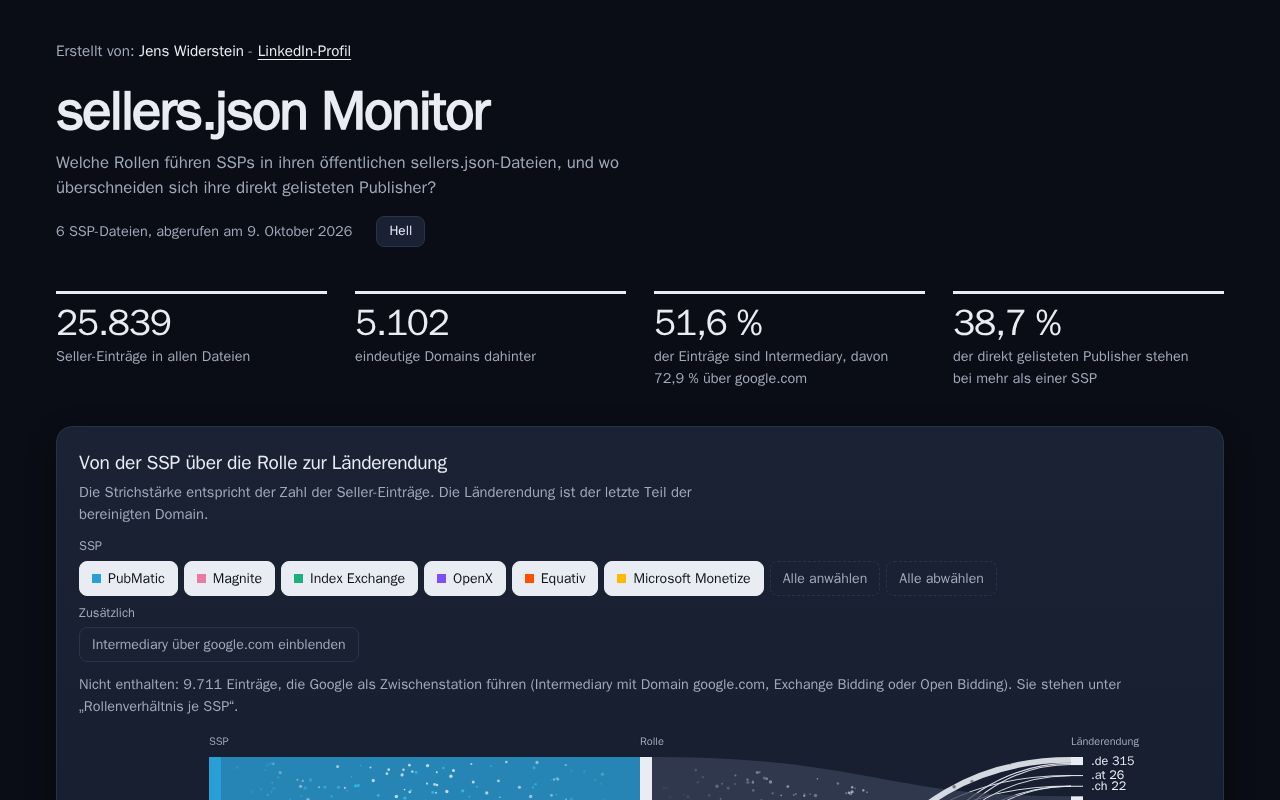Click the Alle anwählen button
Image resolution: width=1280 pixels, height=800 pixels.
pyautogui.click(x=825, y=578)
